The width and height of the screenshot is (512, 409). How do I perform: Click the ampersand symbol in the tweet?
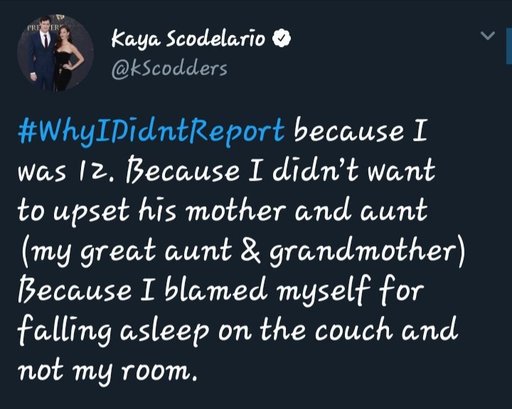[250, 251]
